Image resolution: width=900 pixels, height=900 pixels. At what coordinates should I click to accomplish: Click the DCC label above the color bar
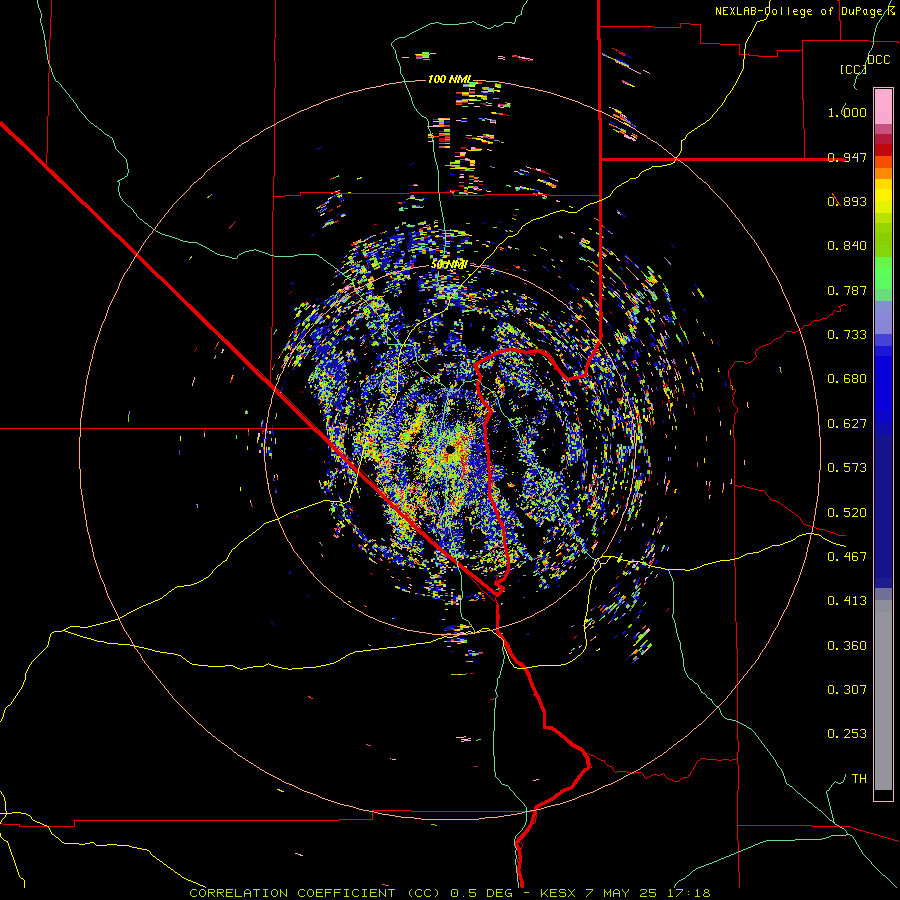879,59
